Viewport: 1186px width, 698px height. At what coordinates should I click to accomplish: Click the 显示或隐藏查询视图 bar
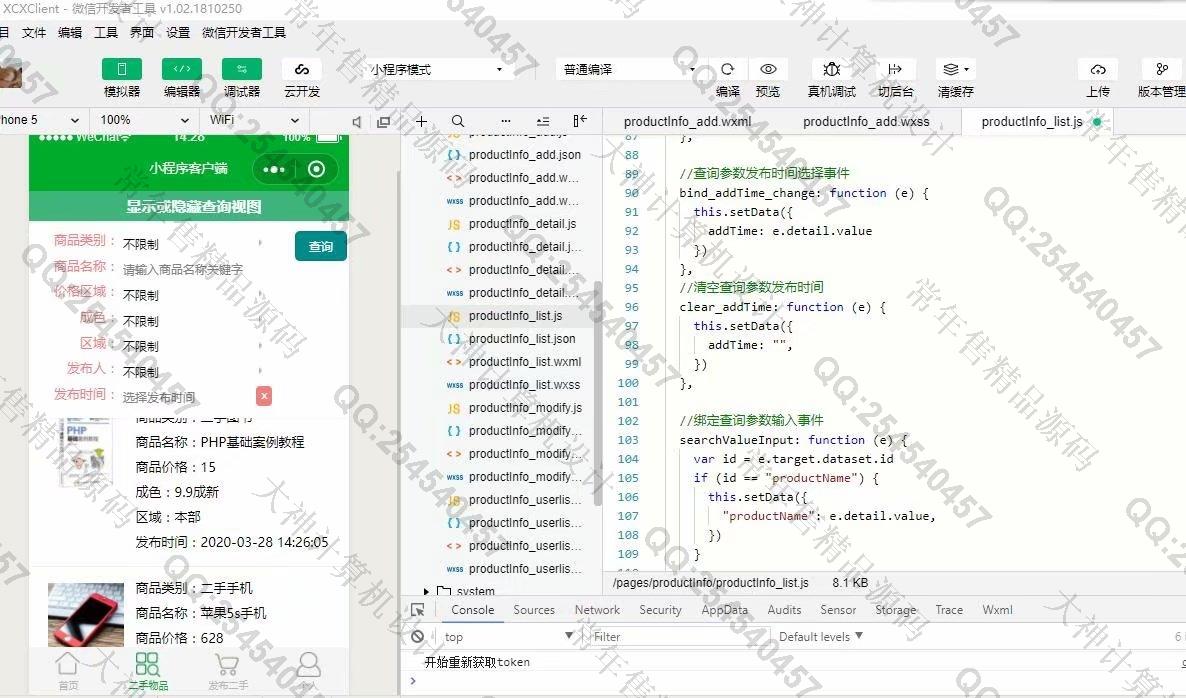coord(189,206)
